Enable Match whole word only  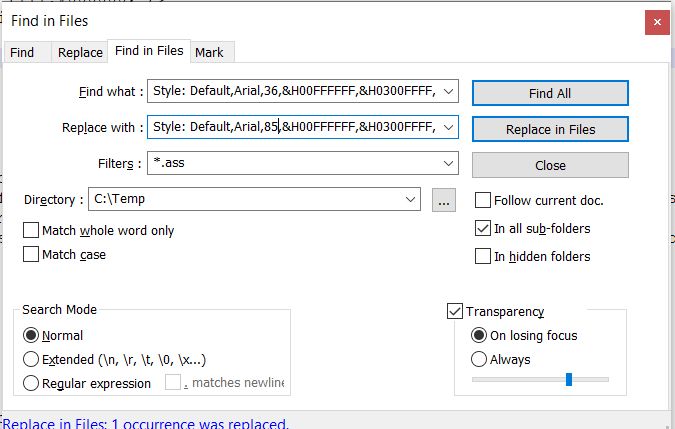tap(31, 231)
